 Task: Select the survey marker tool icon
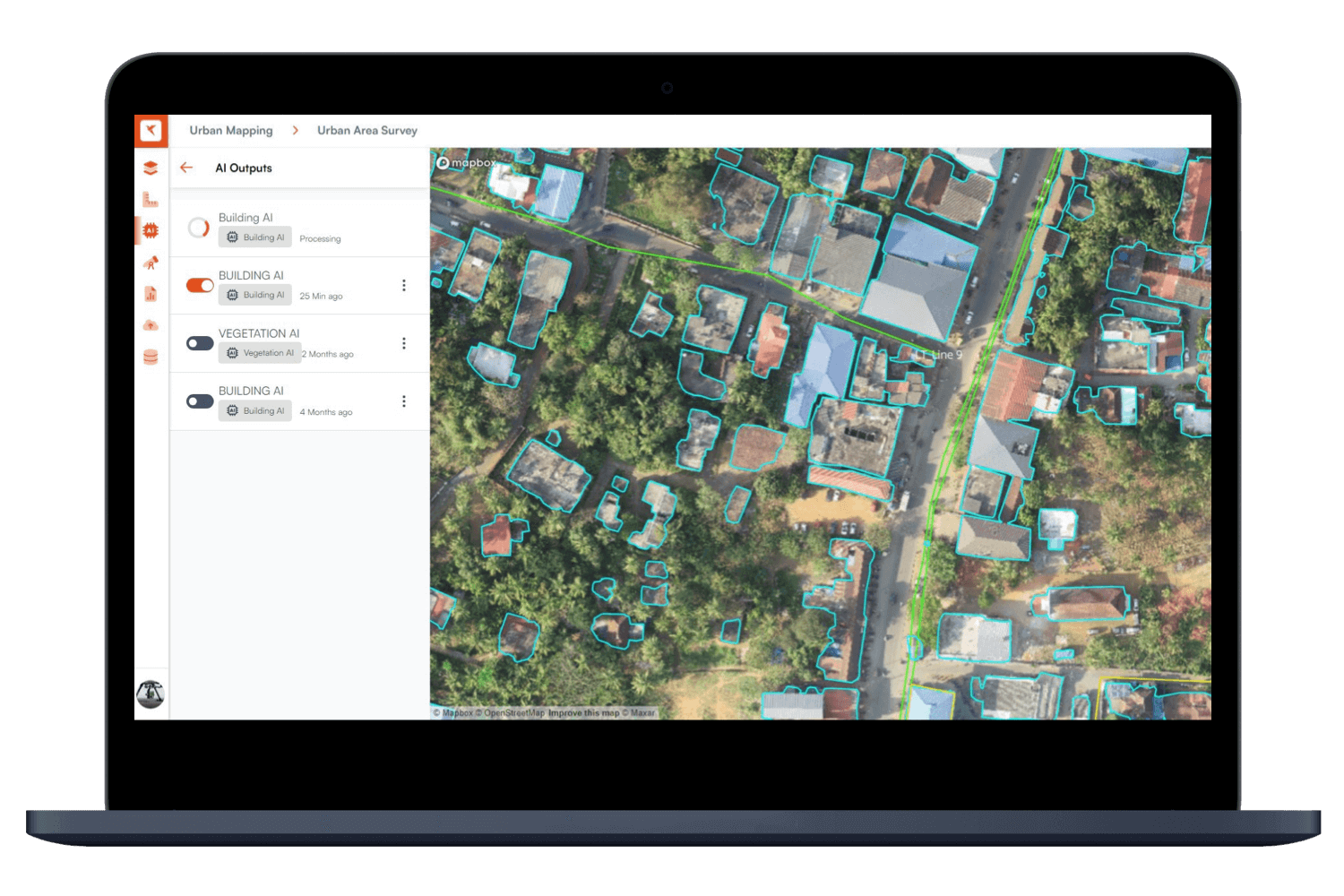[x=151, y=262]
